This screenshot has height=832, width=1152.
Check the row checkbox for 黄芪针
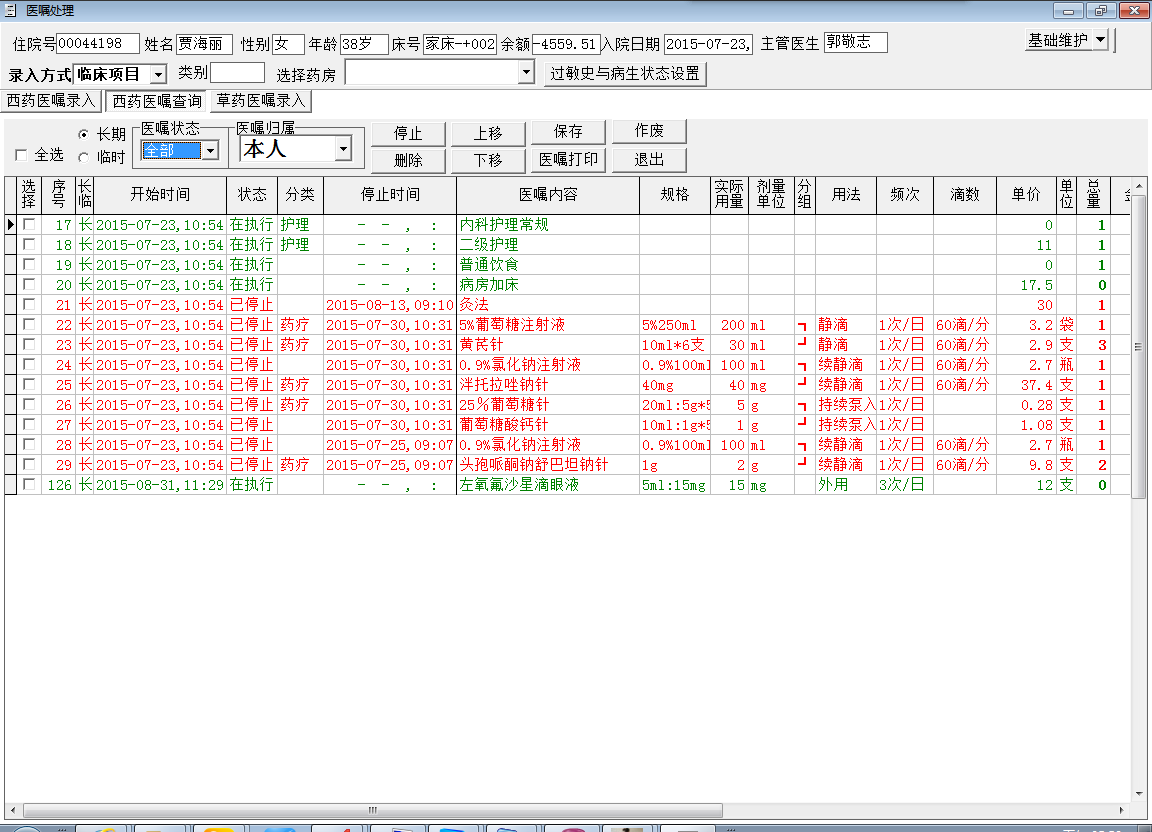tap(29, 344)
